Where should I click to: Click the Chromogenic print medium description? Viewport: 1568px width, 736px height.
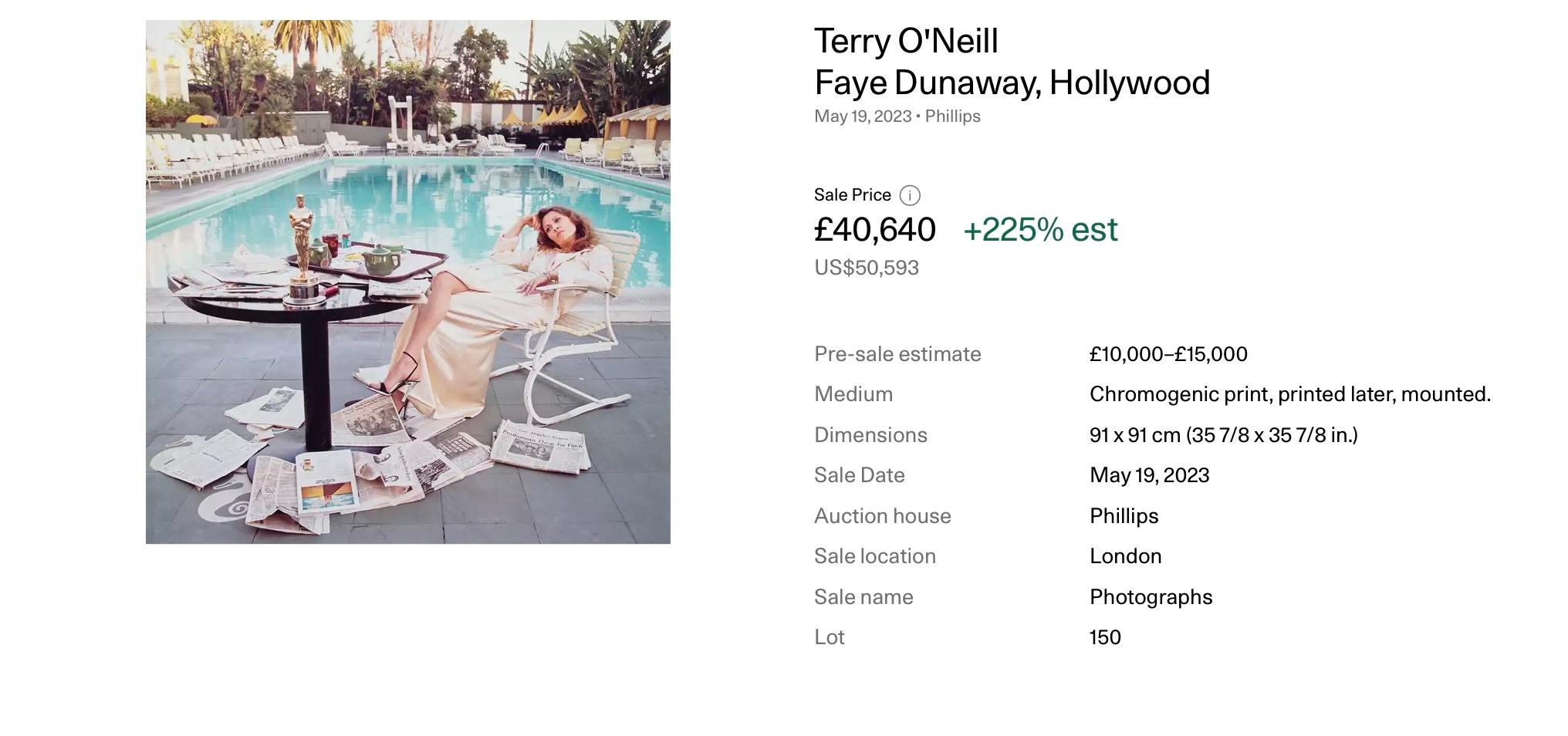[1289, 394]
